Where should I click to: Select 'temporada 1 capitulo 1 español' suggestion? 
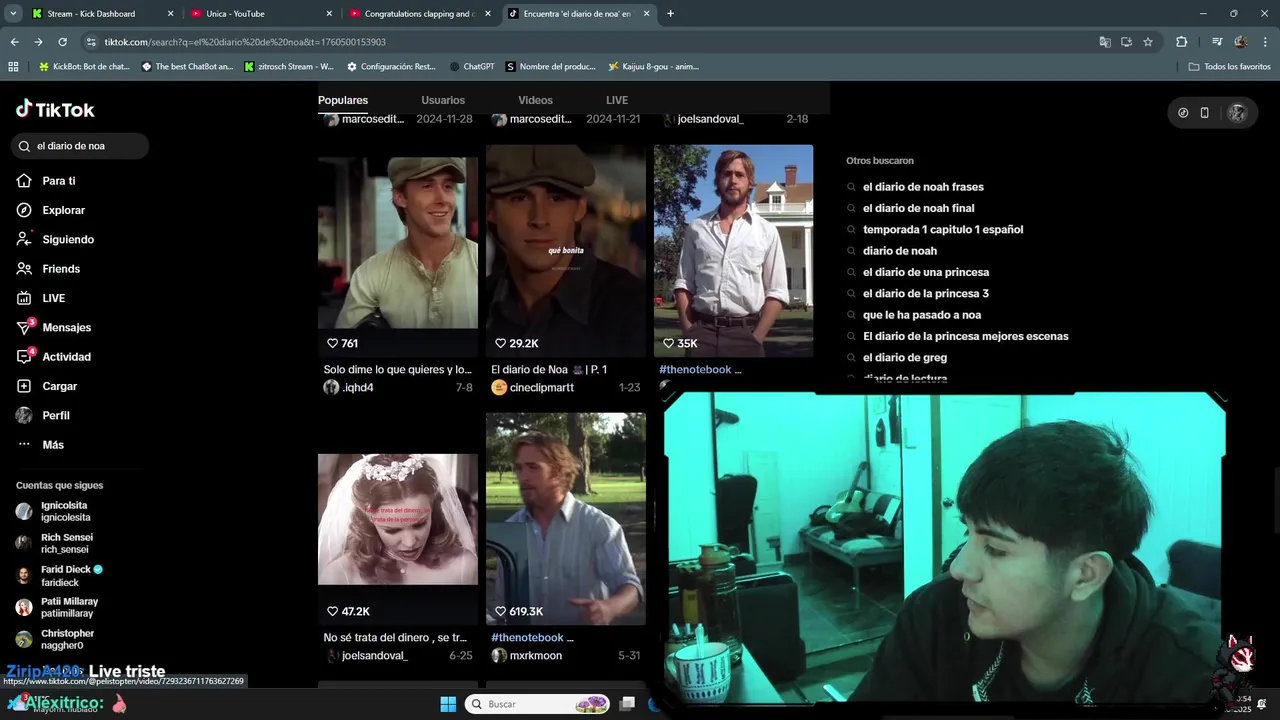[943, 229]
